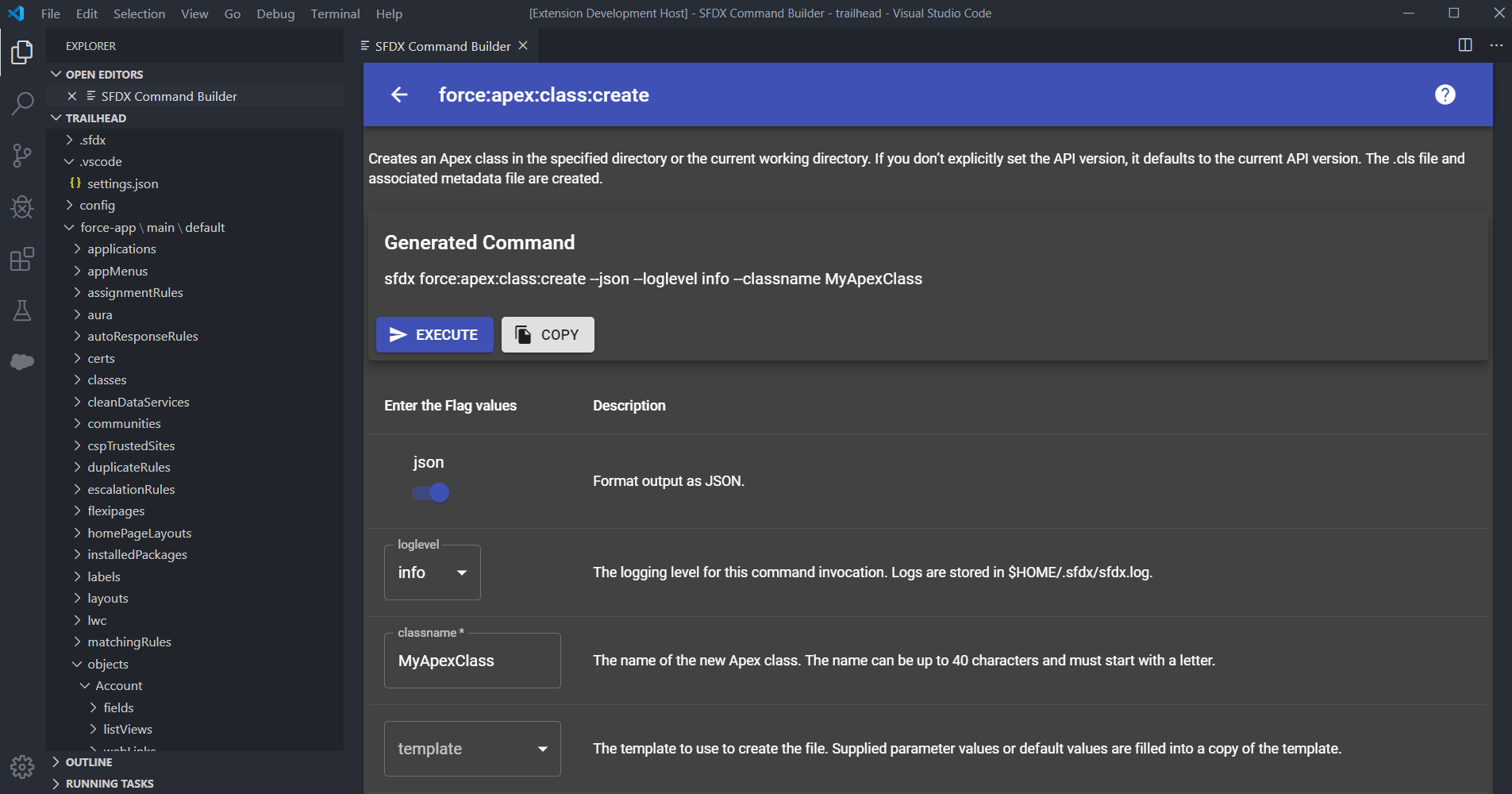Collapse the .vscode folder
Viewport: 1512px width, 794px height.
coord(194,161)
